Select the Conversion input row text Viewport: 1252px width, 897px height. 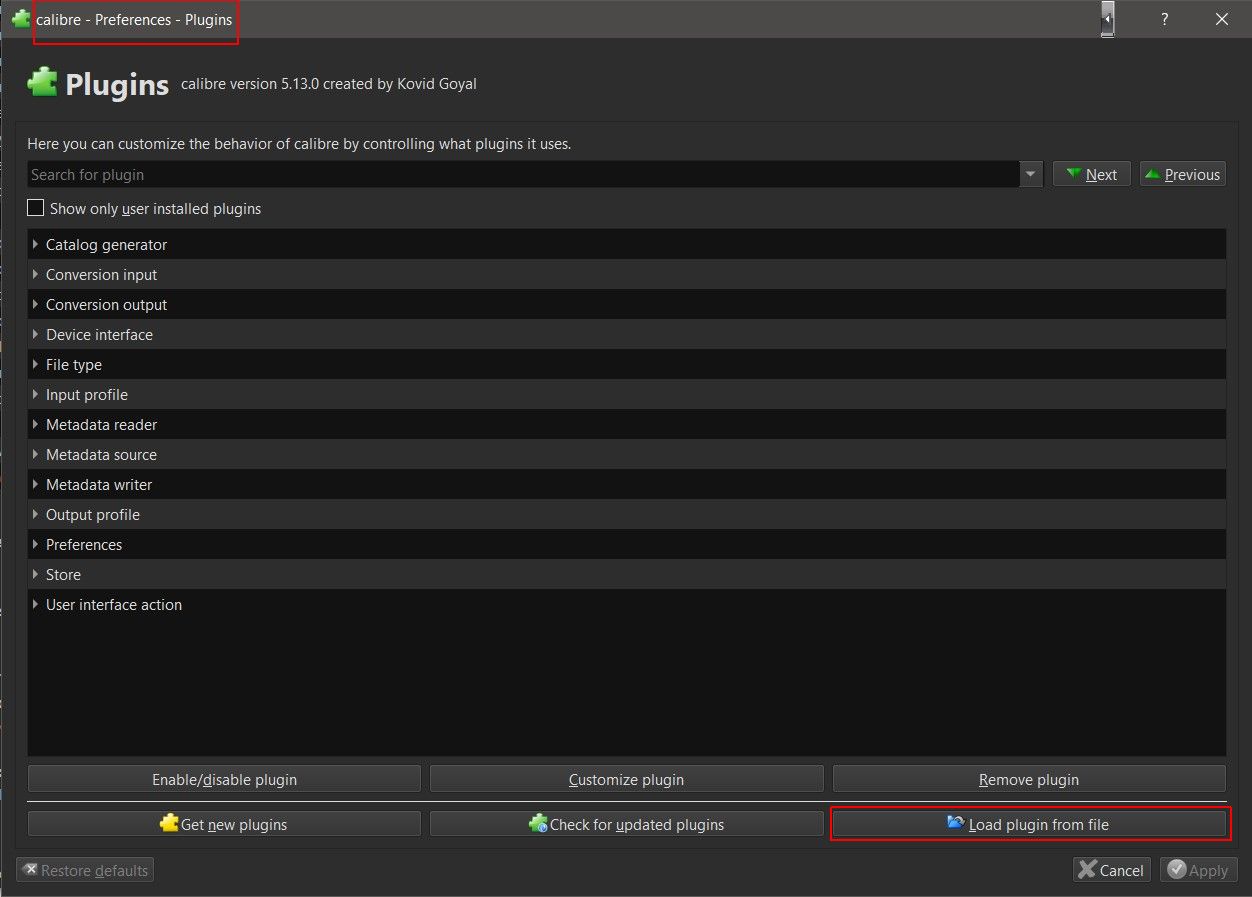click(x=101, y=275)
